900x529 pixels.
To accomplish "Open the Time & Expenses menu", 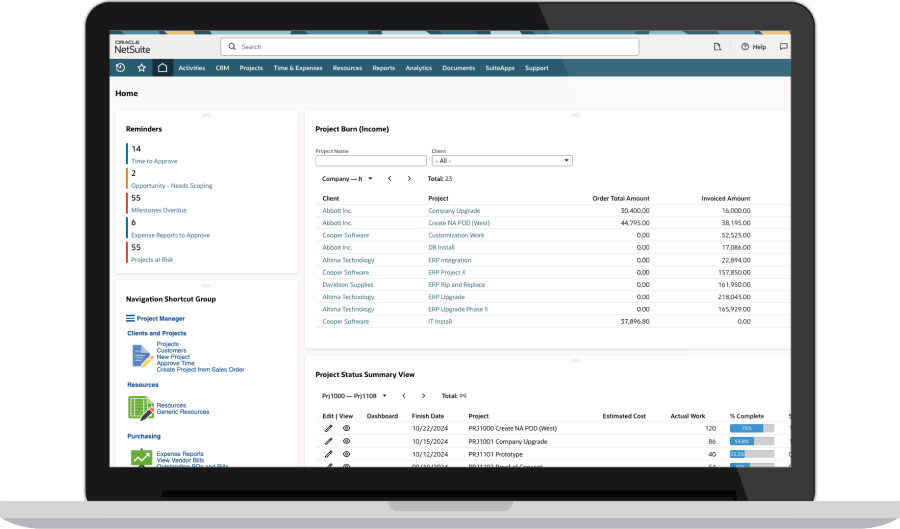I will pos(298,68).
